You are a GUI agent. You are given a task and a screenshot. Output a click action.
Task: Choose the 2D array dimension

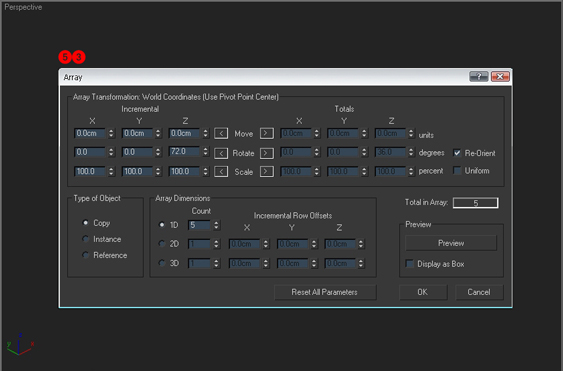click(x=162, y=244)
